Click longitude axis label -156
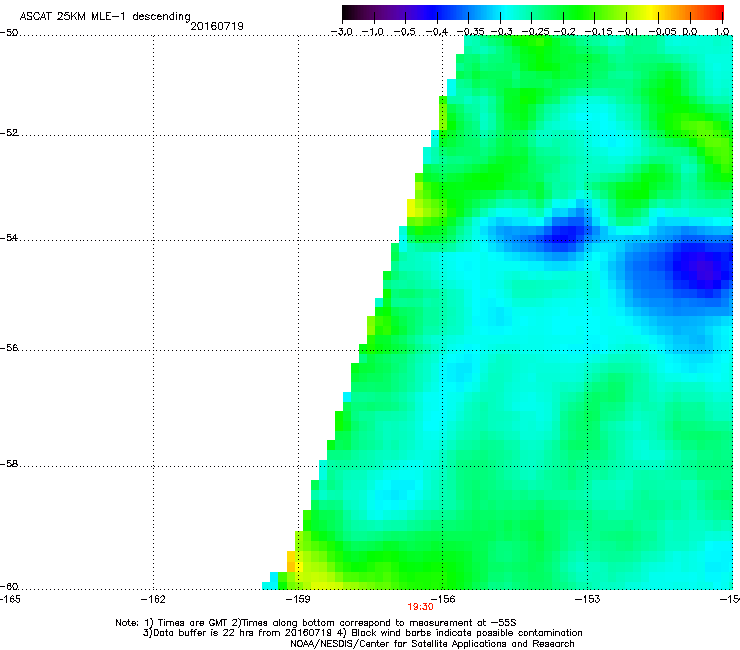 click(443, 599)
